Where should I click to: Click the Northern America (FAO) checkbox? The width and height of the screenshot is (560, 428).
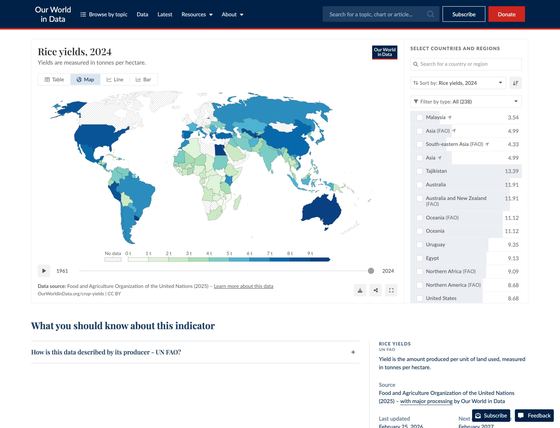point(420,285)
